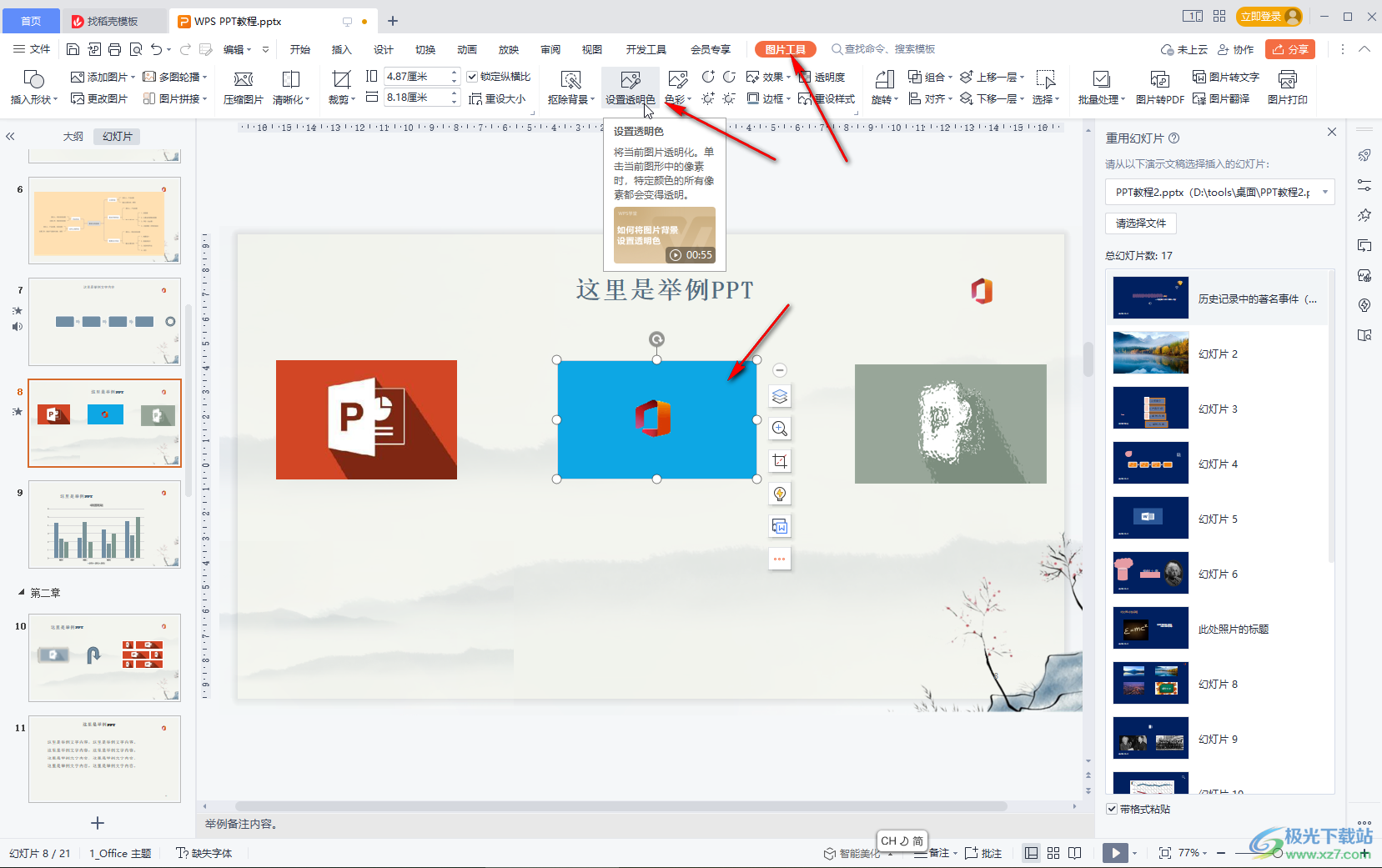
Task: Click the Picture Print (图片打印) tool
Action: [1288, 88]
